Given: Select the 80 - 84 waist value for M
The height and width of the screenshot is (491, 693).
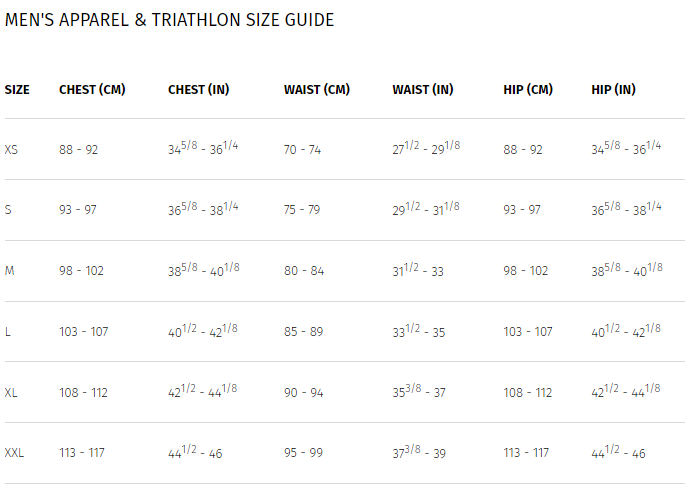Looking at the screenshot, I should coord(304,270).
